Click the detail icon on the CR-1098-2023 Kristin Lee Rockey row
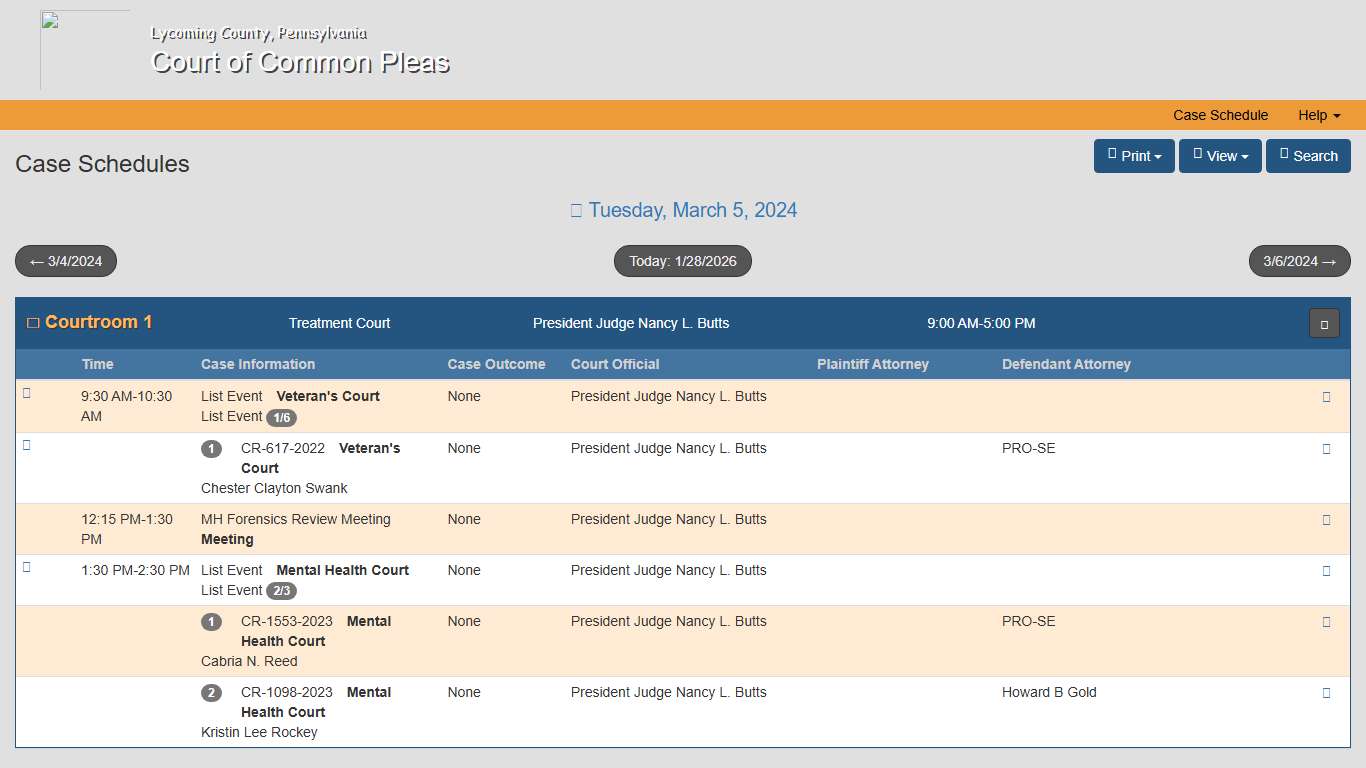Image resolution: width=1366 pixels, height=768 pixels. [x=1326, y=691]
